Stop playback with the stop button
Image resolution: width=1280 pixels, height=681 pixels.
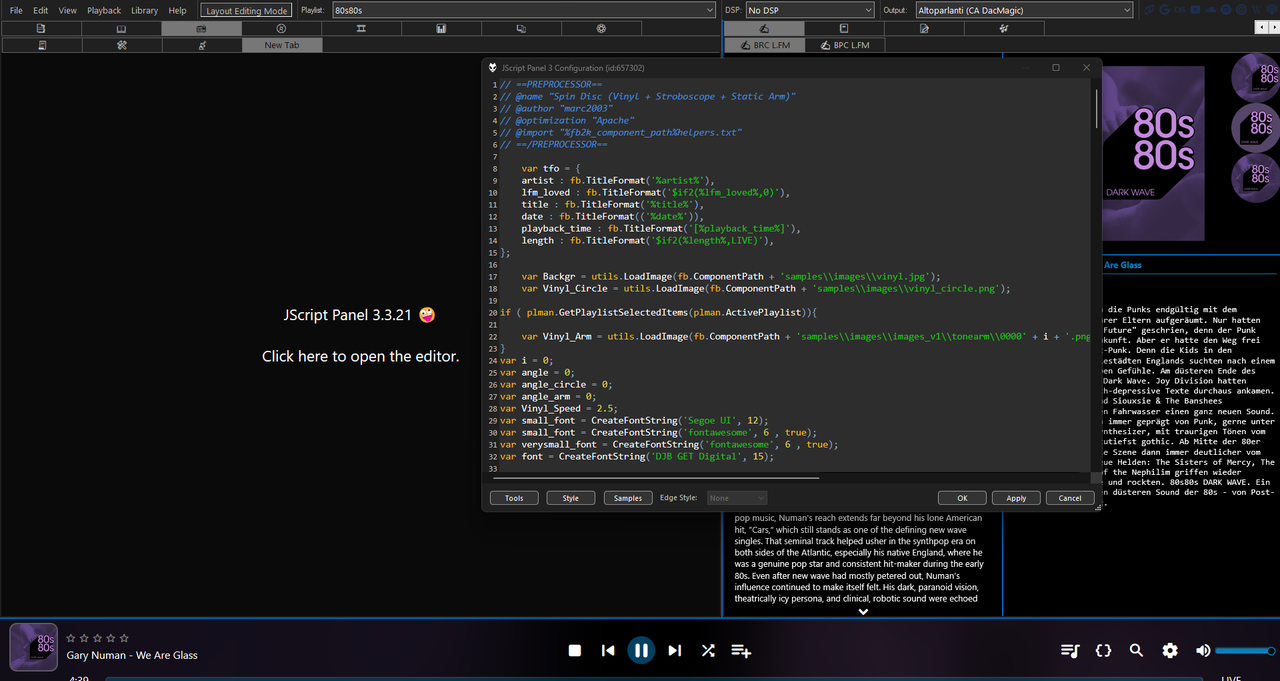[575, 651]
